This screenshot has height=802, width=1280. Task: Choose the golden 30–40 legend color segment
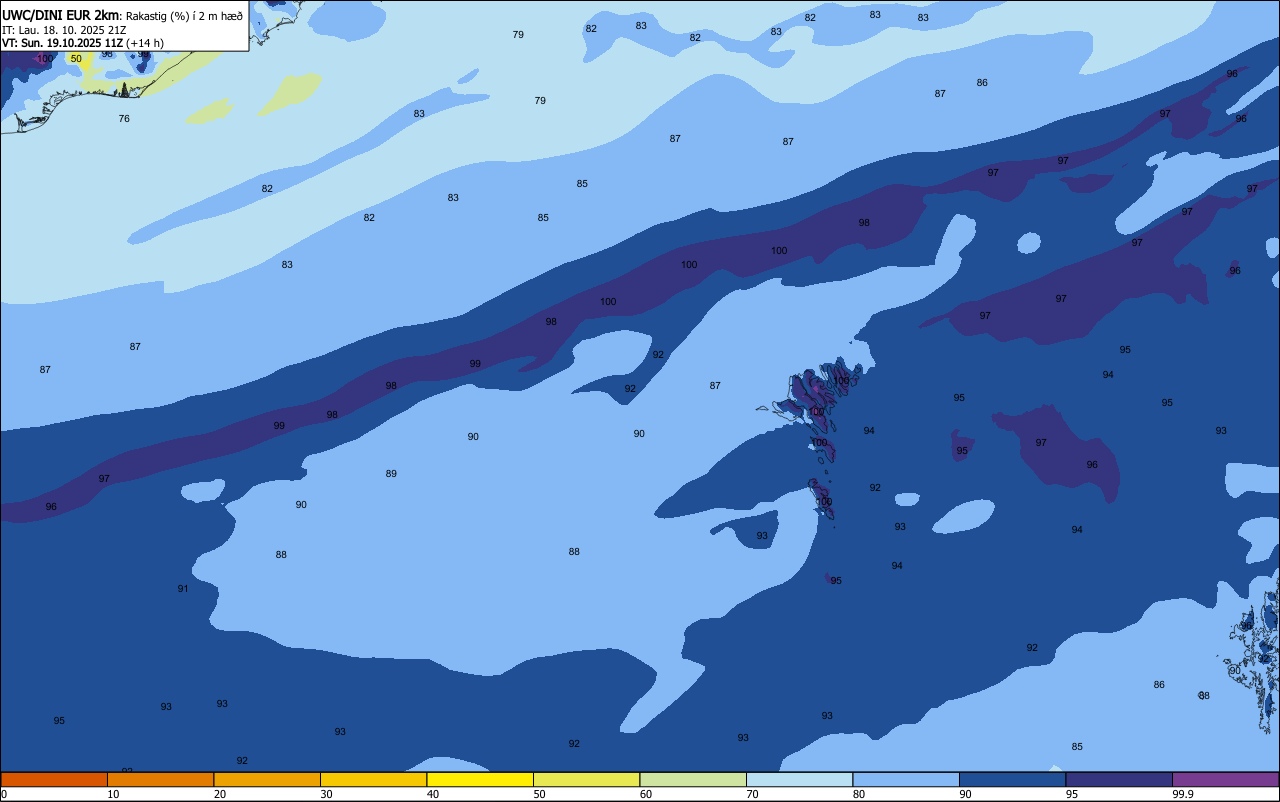(373, 779)
